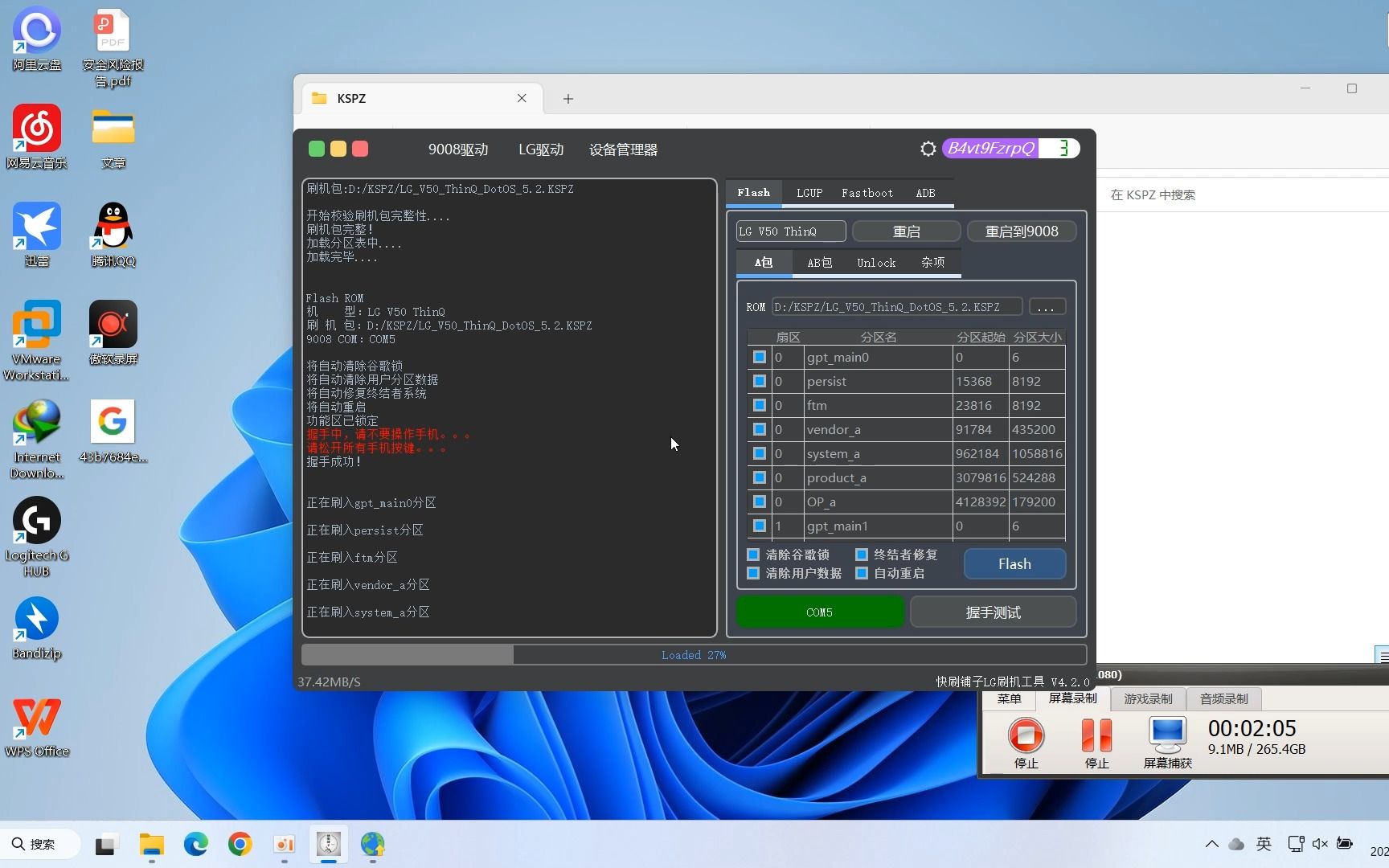Uncheck the 清除用户数据 option
The image size is (1389, 868).
click(753, 573)
